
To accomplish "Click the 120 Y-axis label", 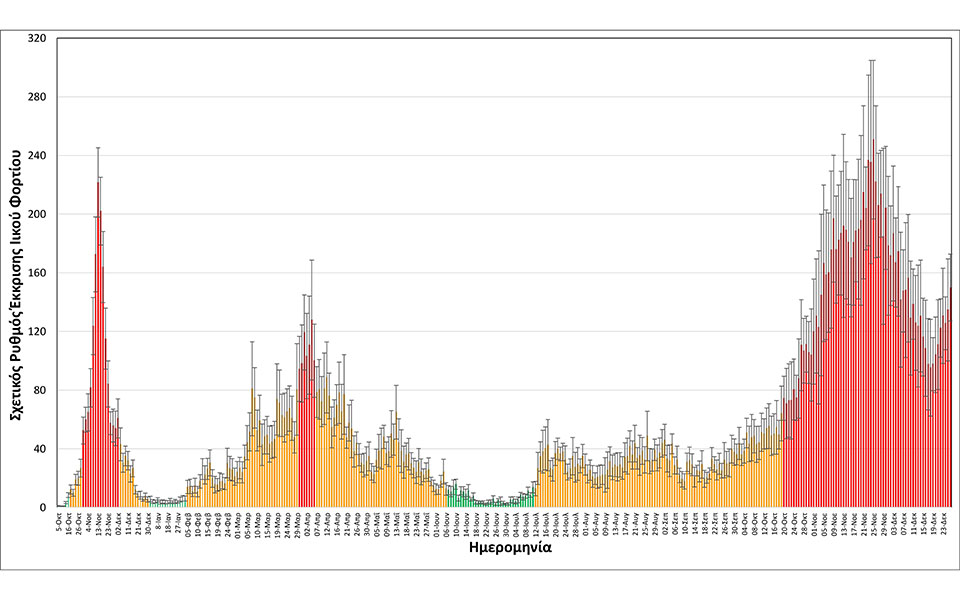I will 39,332.
